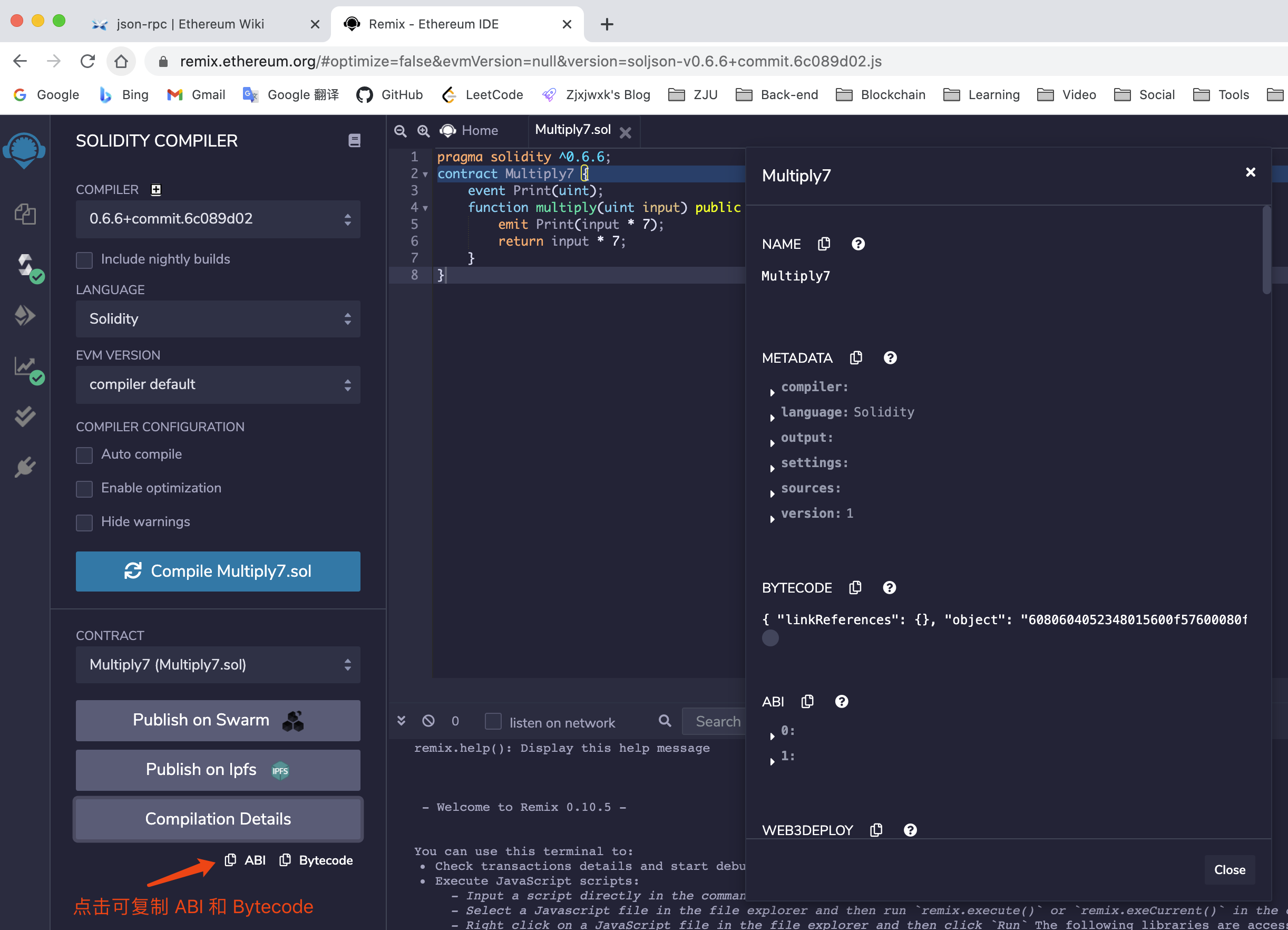Zoom in the editor font

point(423,131)
